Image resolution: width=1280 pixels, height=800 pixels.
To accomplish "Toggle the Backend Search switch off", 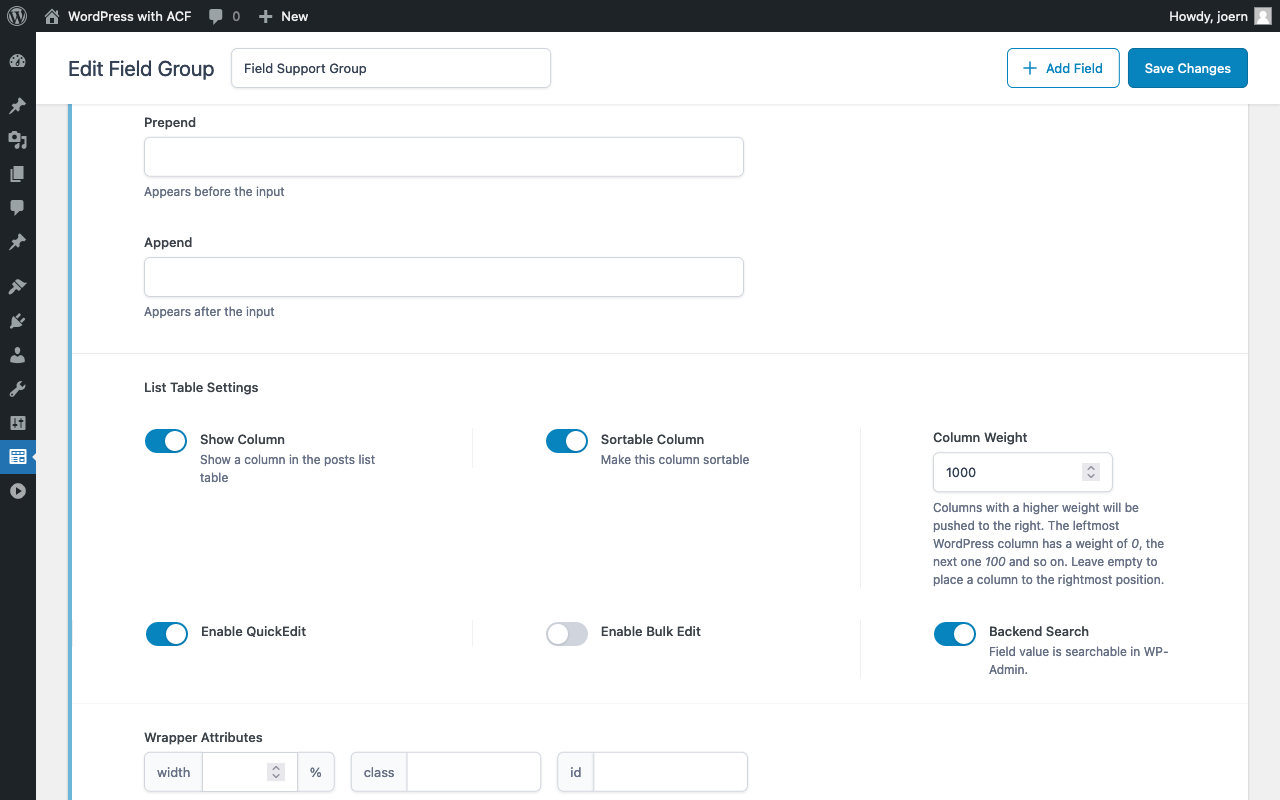I will point(955,633).
